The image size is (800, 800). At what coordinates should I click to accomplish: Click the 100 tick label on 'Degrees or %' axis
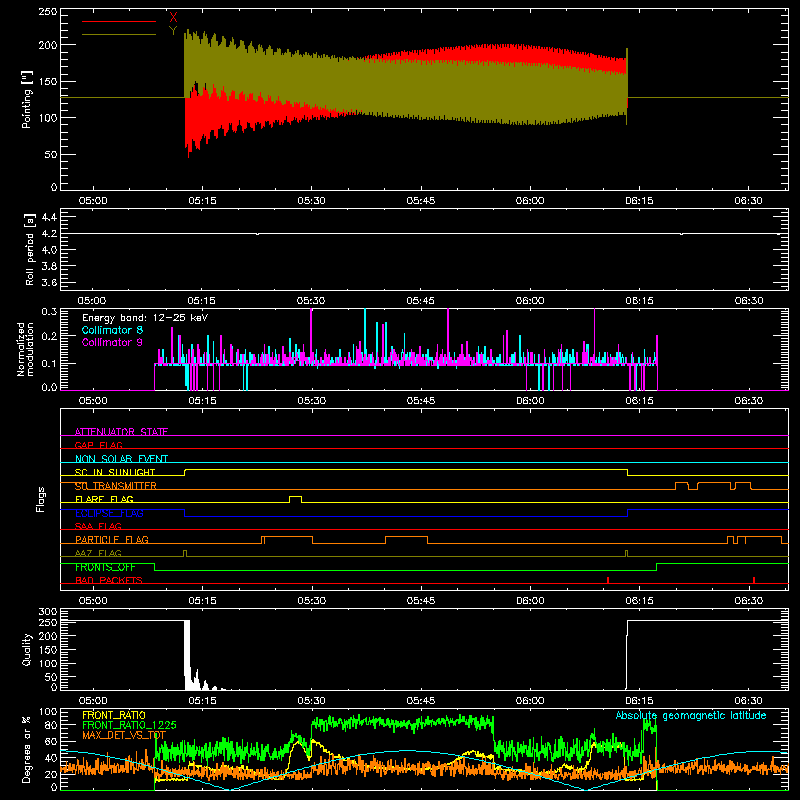pyautogui.click(x=48, y=712)
